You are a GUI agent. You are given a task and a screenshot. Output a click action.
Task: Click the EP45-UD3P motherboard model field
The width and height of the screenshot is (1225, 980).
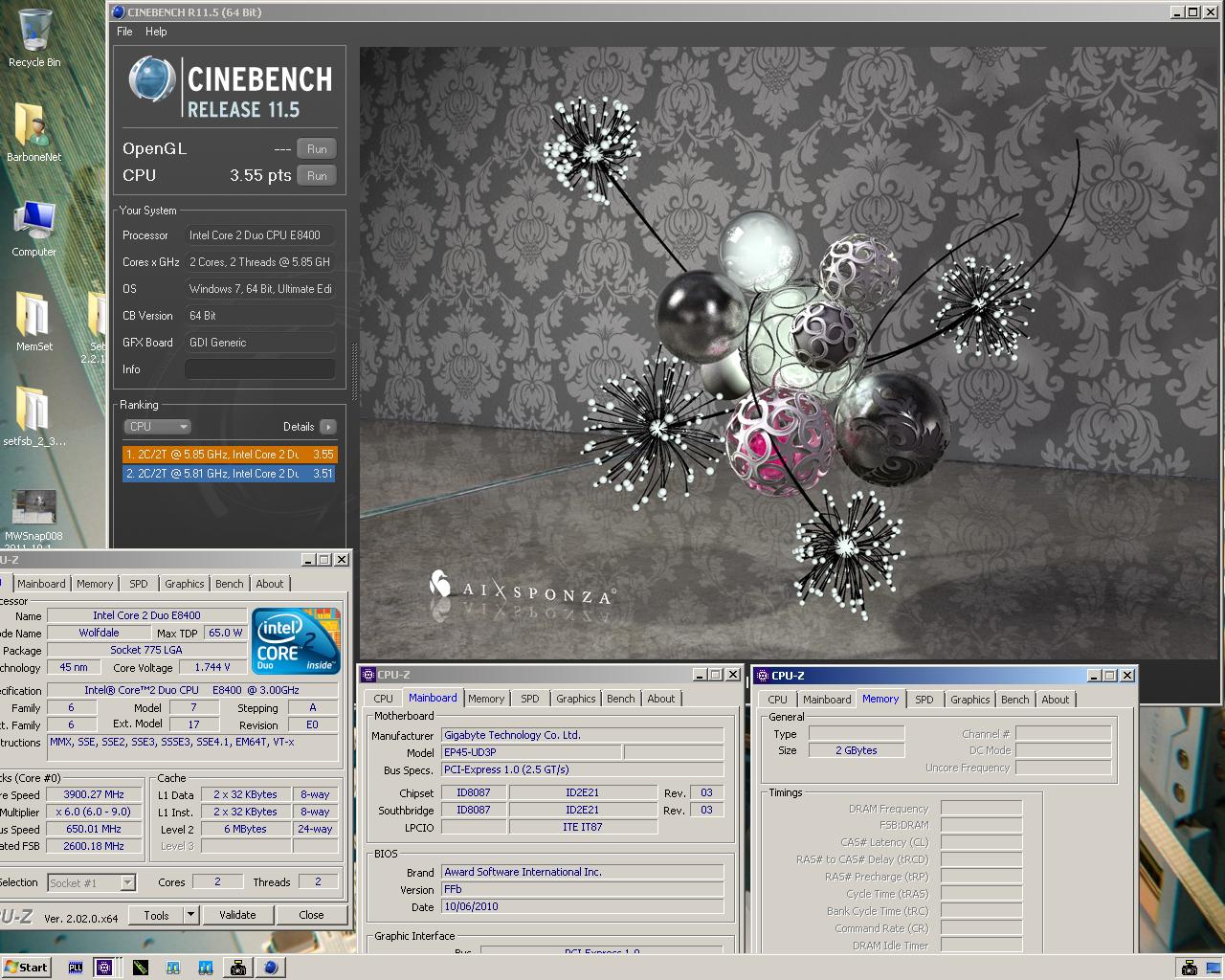pos(532,752)
